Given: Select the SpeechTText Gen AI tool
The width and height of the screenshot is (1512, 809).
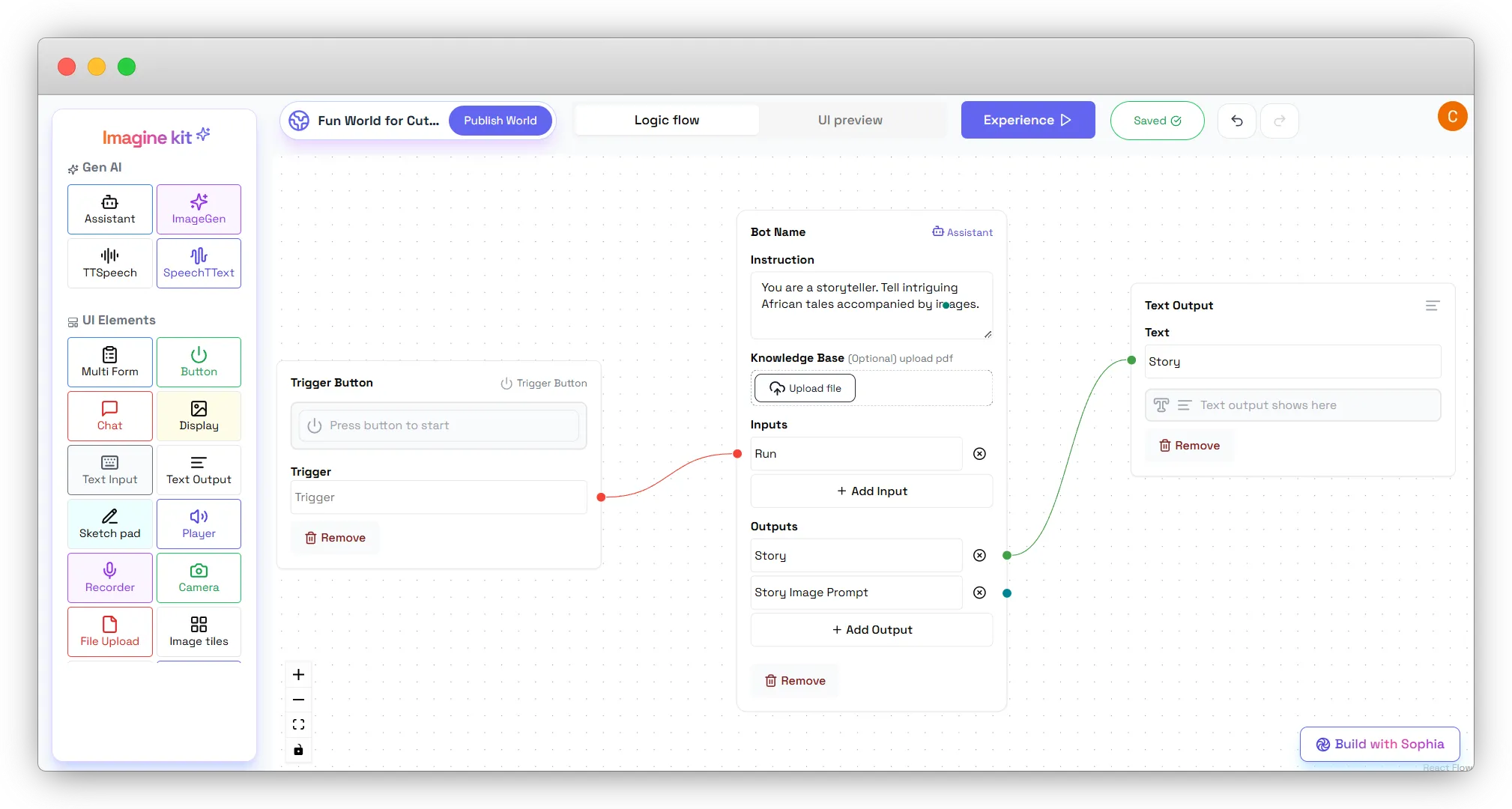Looking at the screenshot, I should [x=199, y=263].
